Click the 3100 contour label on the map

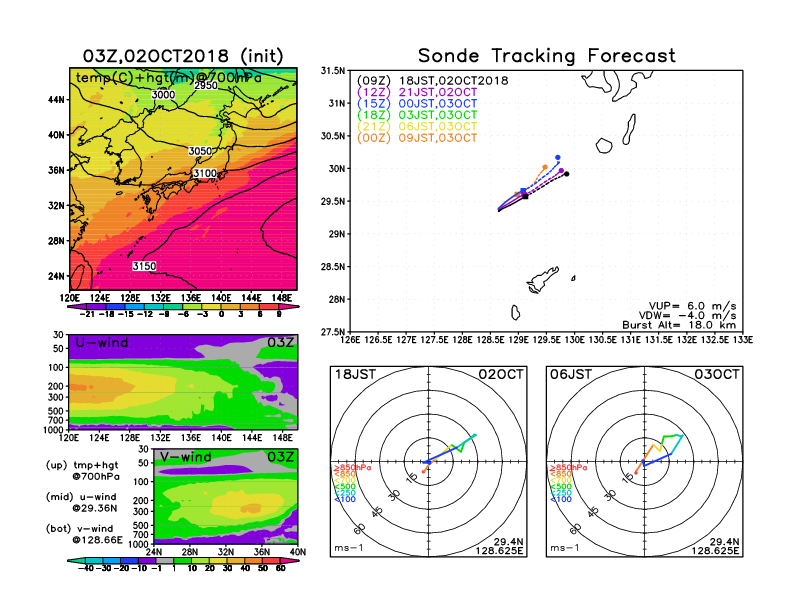(205, 173)
